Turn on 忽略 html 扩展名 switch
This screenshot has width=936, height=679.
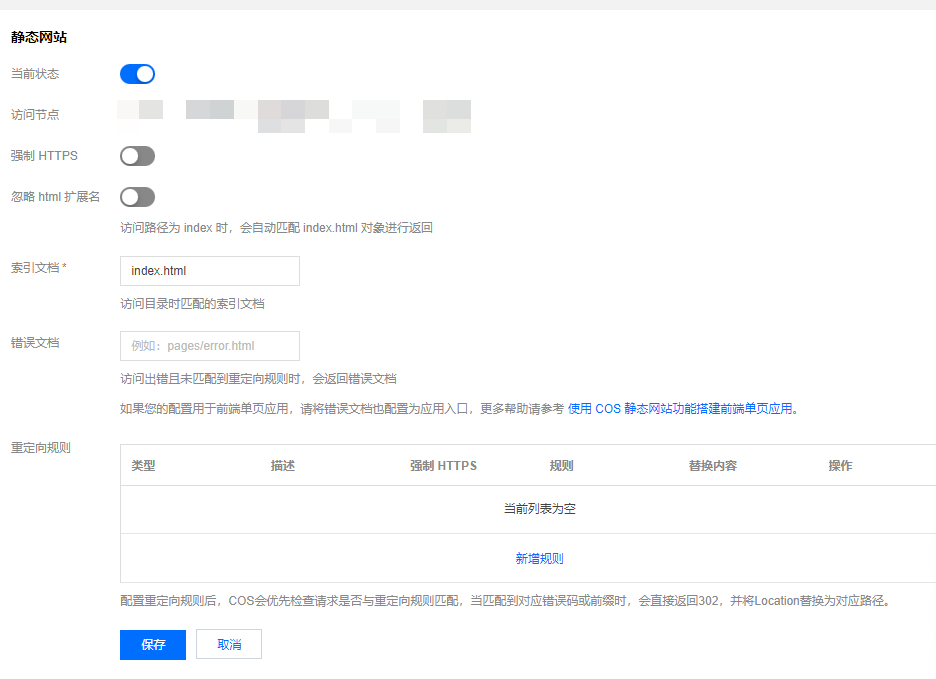point(137,197)
